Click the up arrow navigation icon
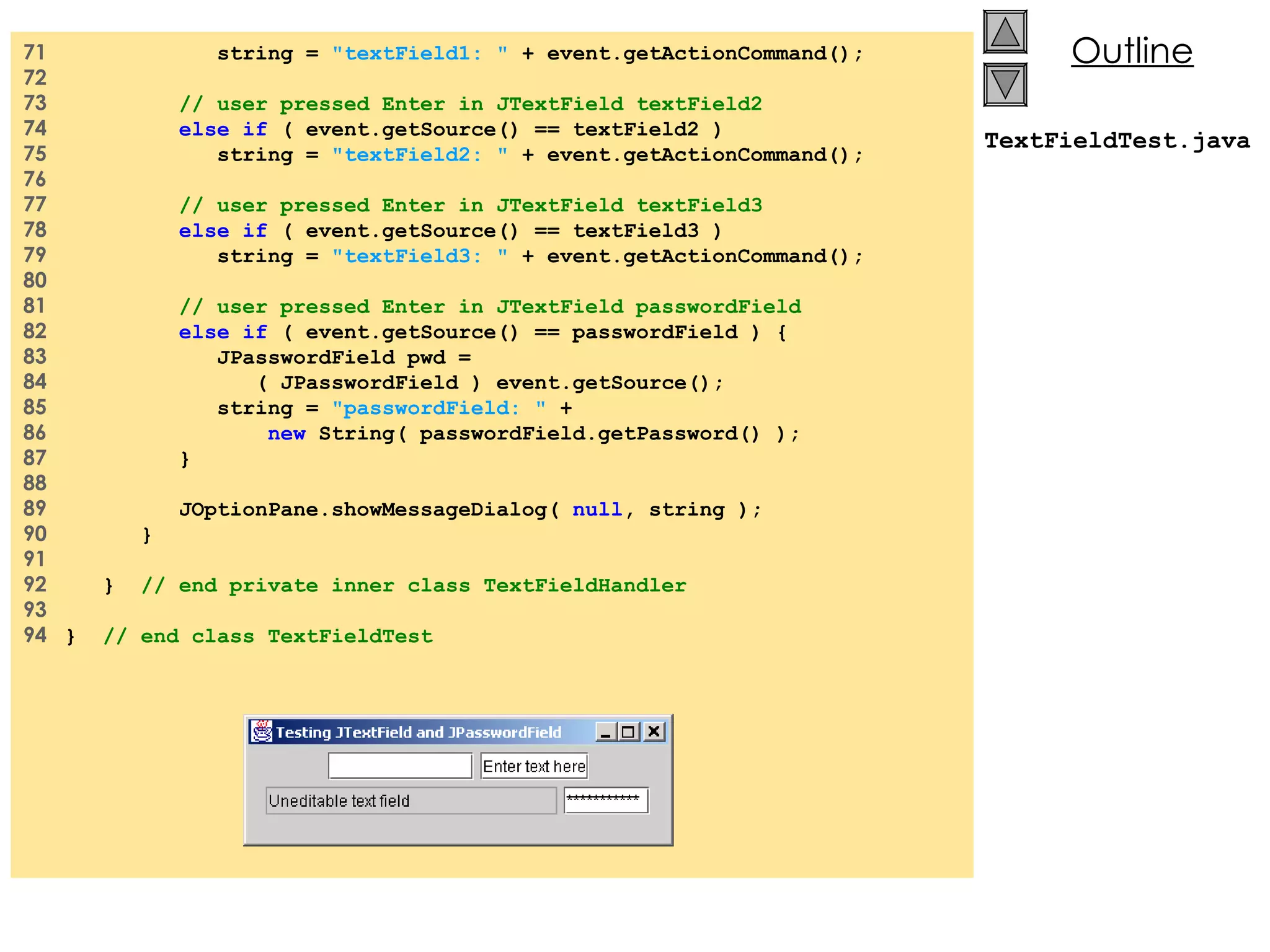 [x=1005, y=32]
